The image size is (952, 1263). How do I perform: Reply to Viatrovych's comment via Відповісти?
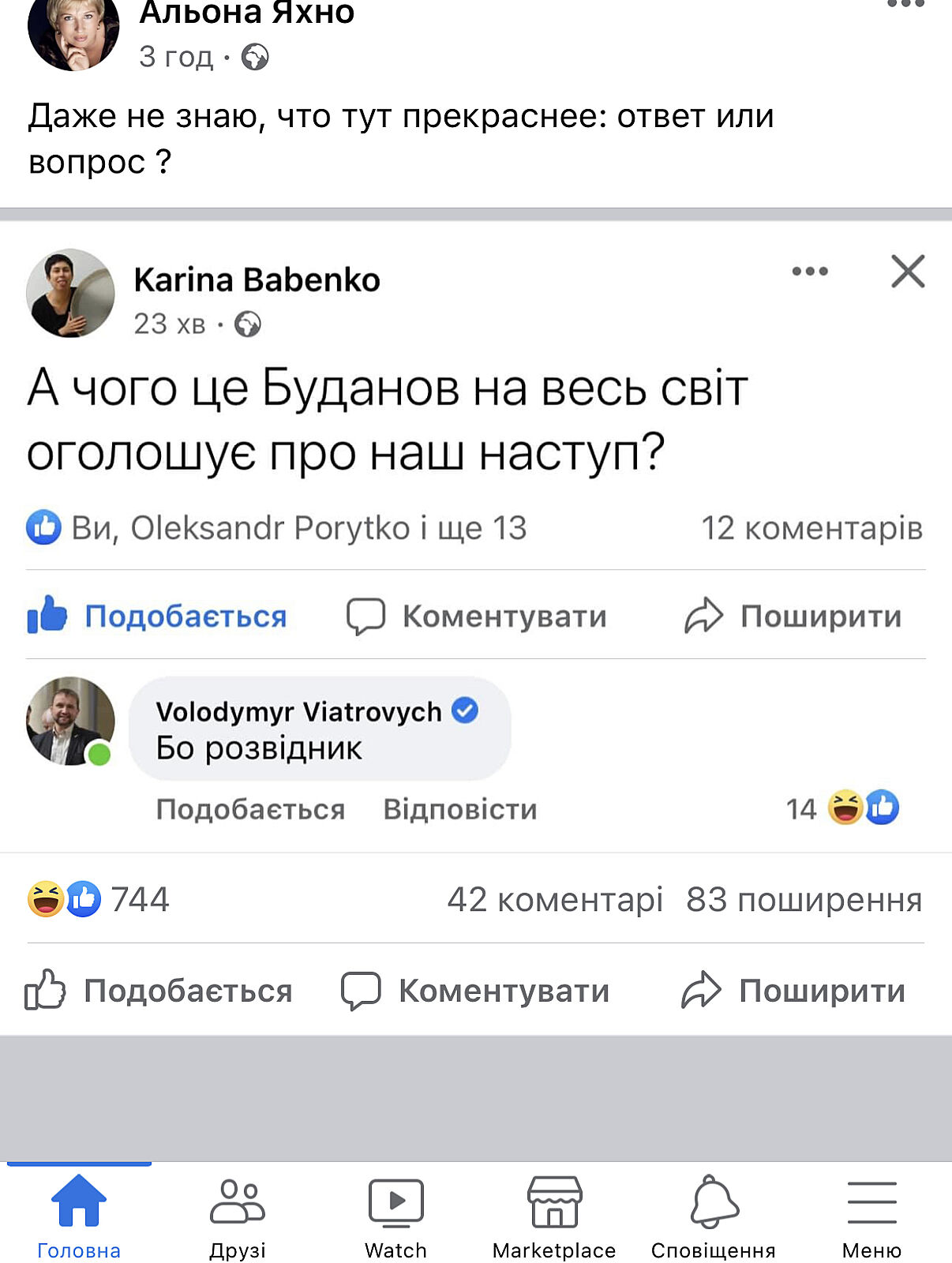[460, 809]
